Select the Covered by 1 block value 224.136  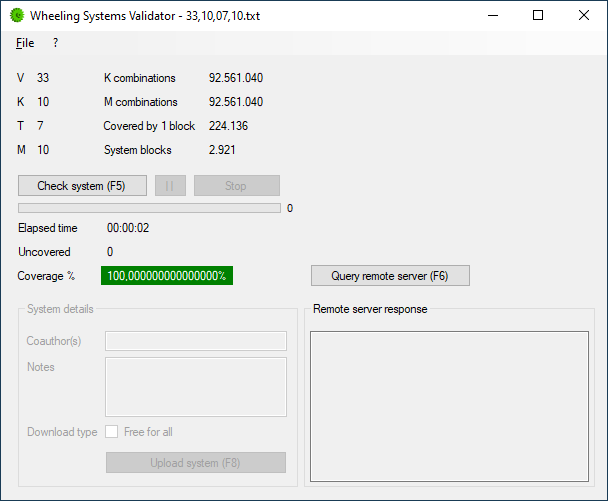tap(228, 126)
